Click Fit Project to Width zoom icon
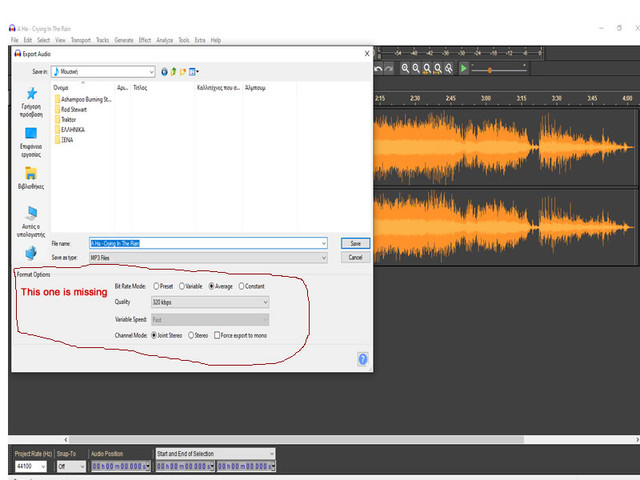This screenshot has height=480, width=640. 438,68
